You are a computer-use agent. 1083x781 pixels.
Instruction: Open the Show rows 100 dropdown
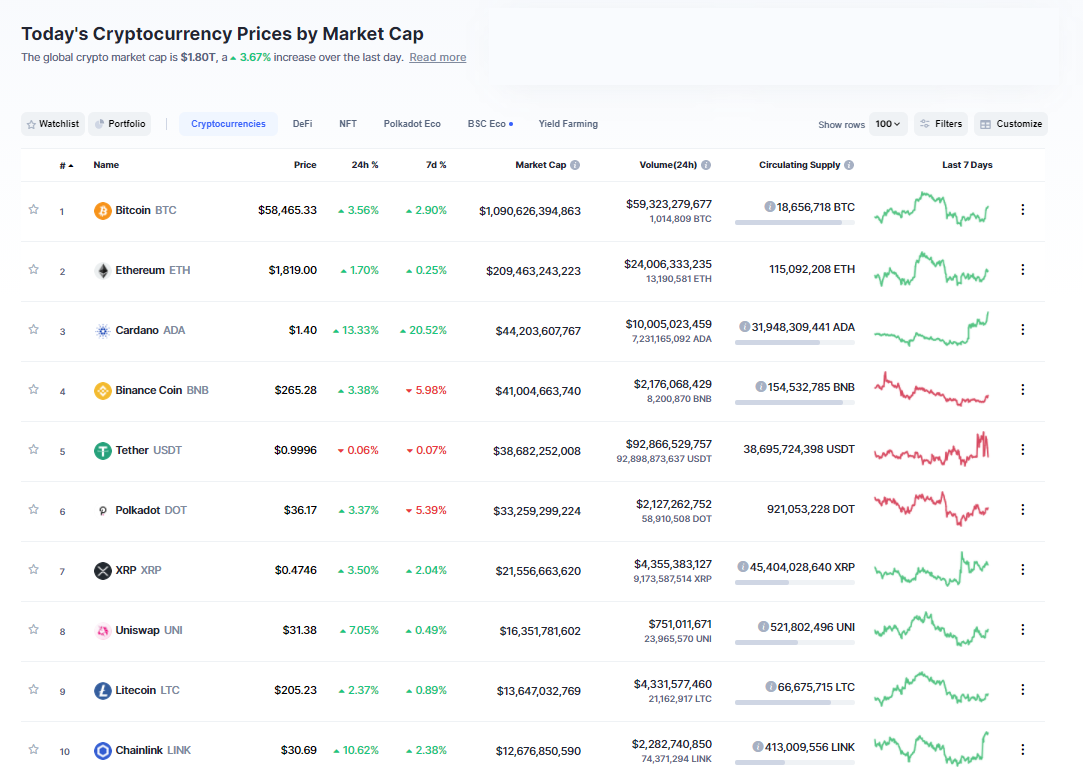coord(888,124)
